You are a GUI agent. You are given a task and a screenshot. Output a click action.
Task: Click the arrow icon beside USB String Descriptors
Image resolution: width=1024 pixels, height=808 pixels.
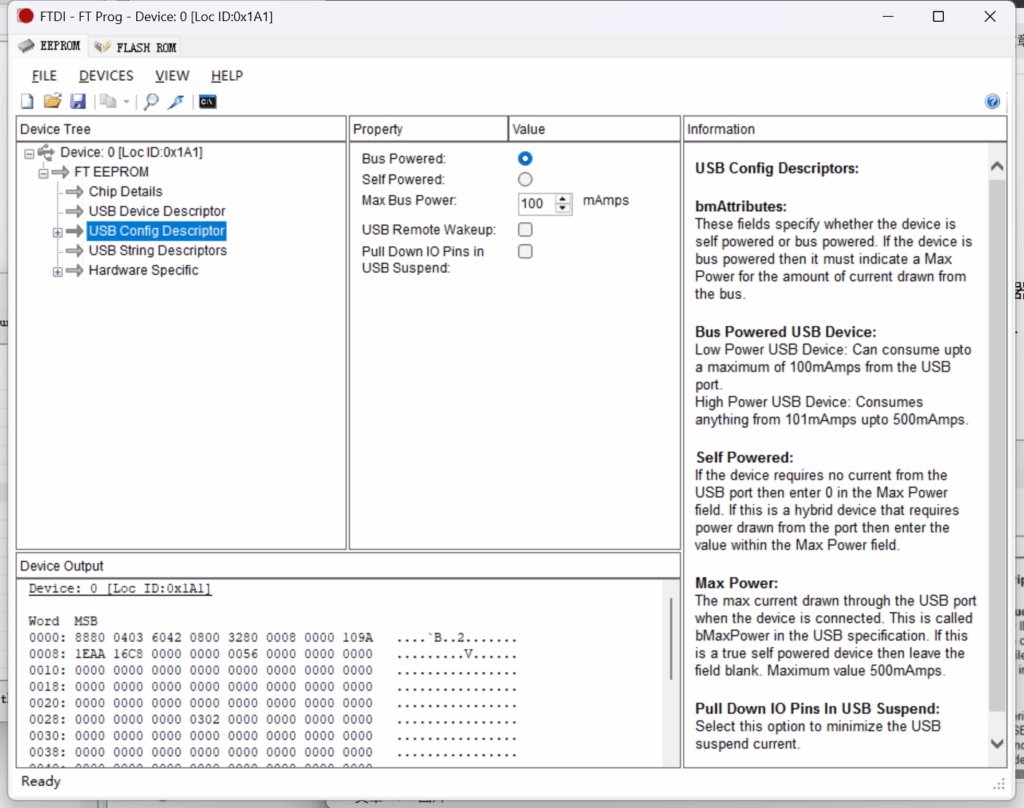click(74, 250)
